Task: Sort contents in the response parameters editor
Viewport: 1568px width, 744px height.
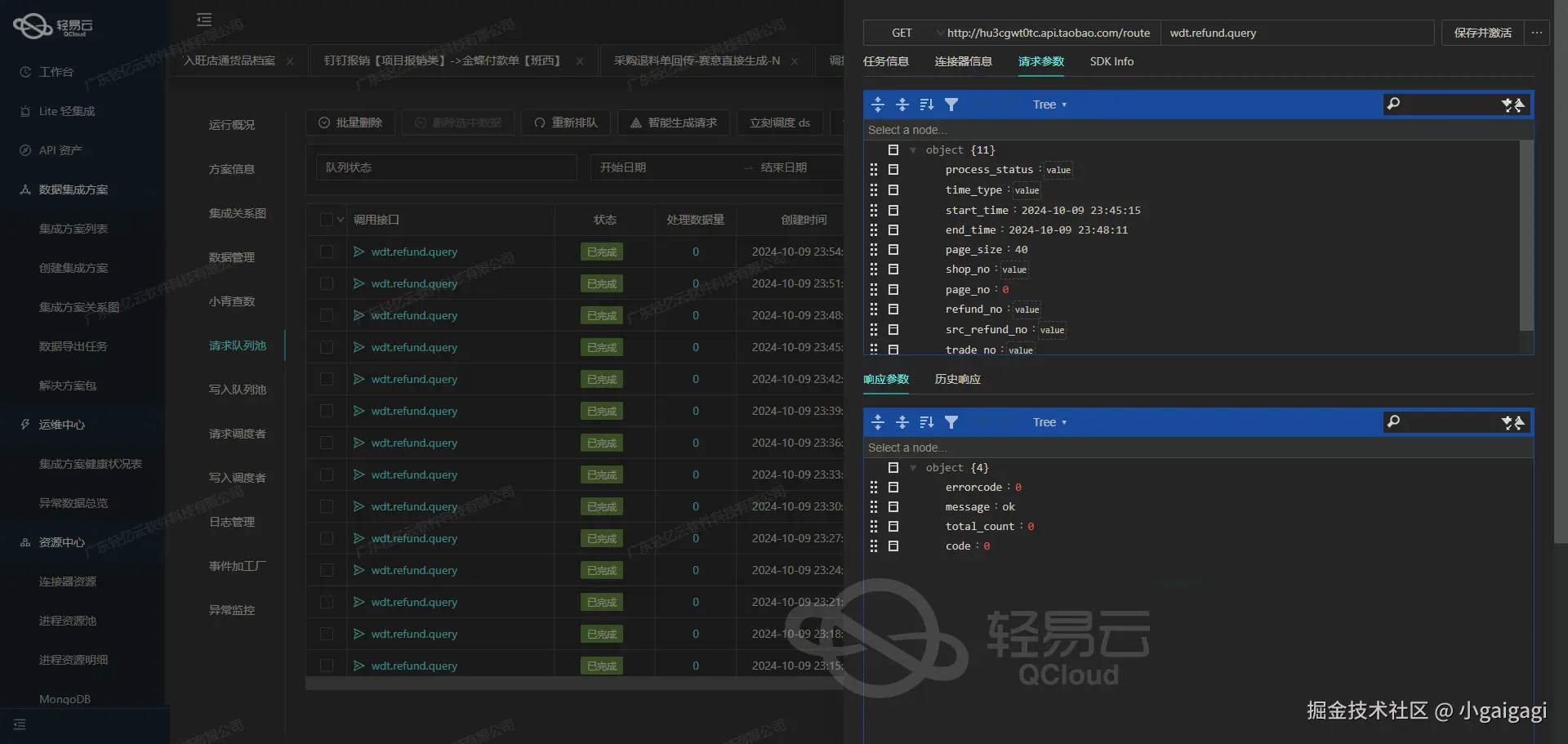Action: pyautogui.click(x=927, y=422)
